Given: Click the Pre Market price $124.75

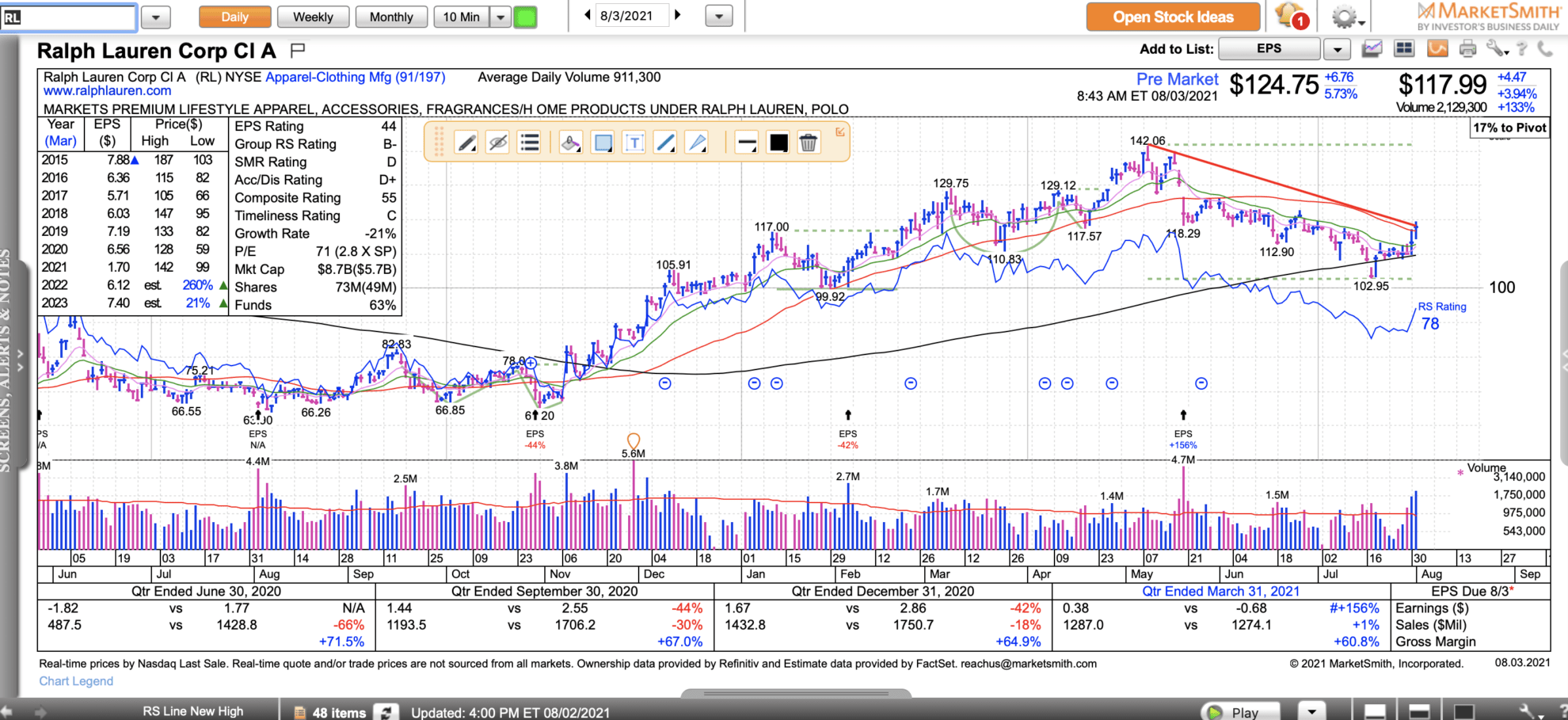Looking at the screenshot, I should pyautogui.click(x=1274, y=85).
